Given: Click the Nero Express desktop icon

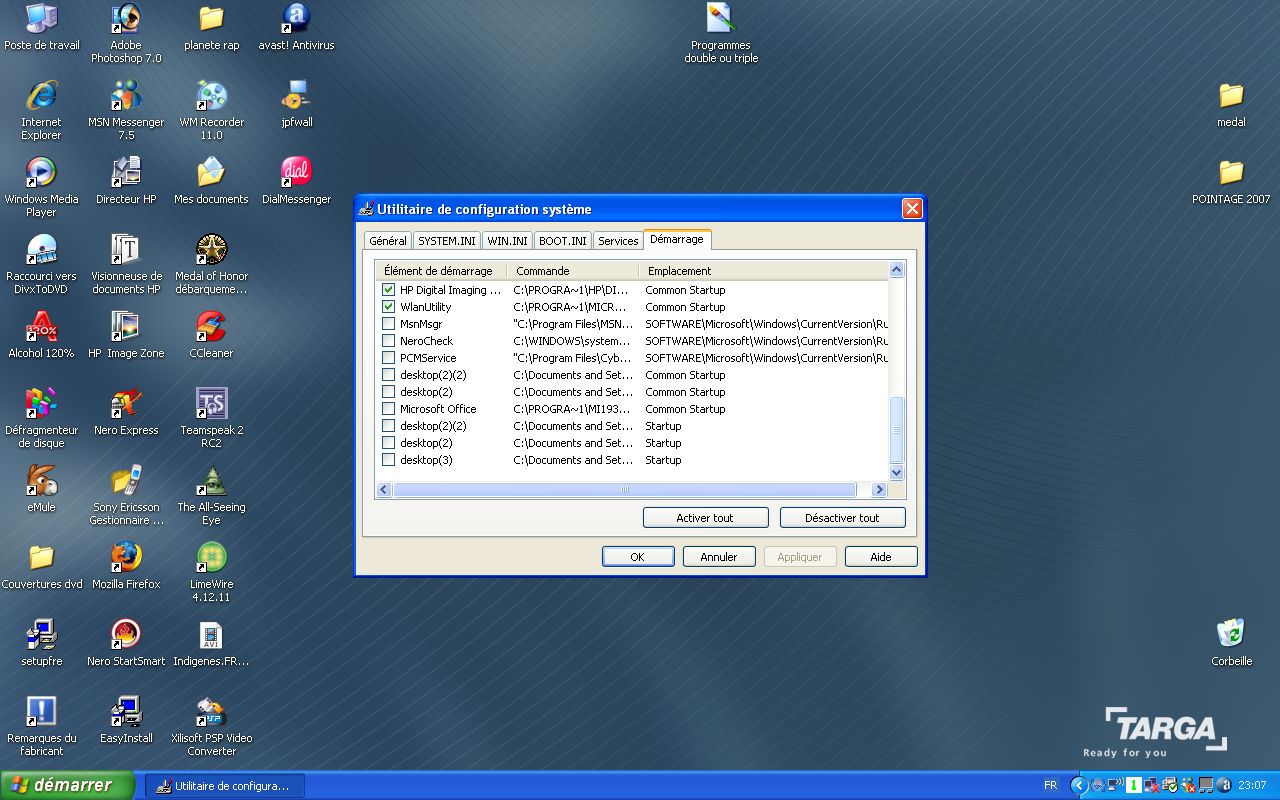Looking at the screenshot, I should click(126, 412).
